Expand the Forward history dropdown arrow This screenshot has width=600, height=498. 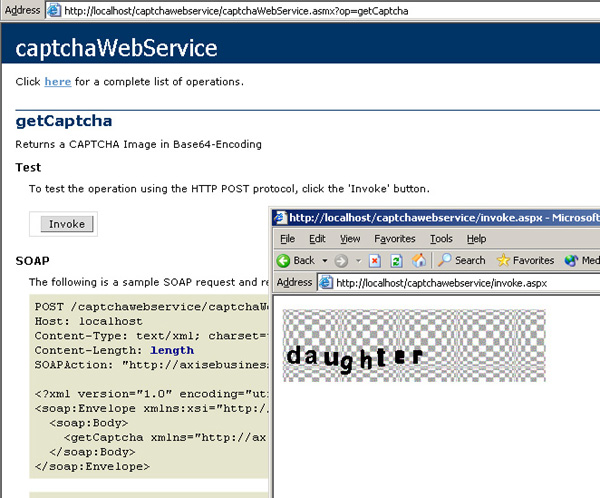tap(359, 261)
